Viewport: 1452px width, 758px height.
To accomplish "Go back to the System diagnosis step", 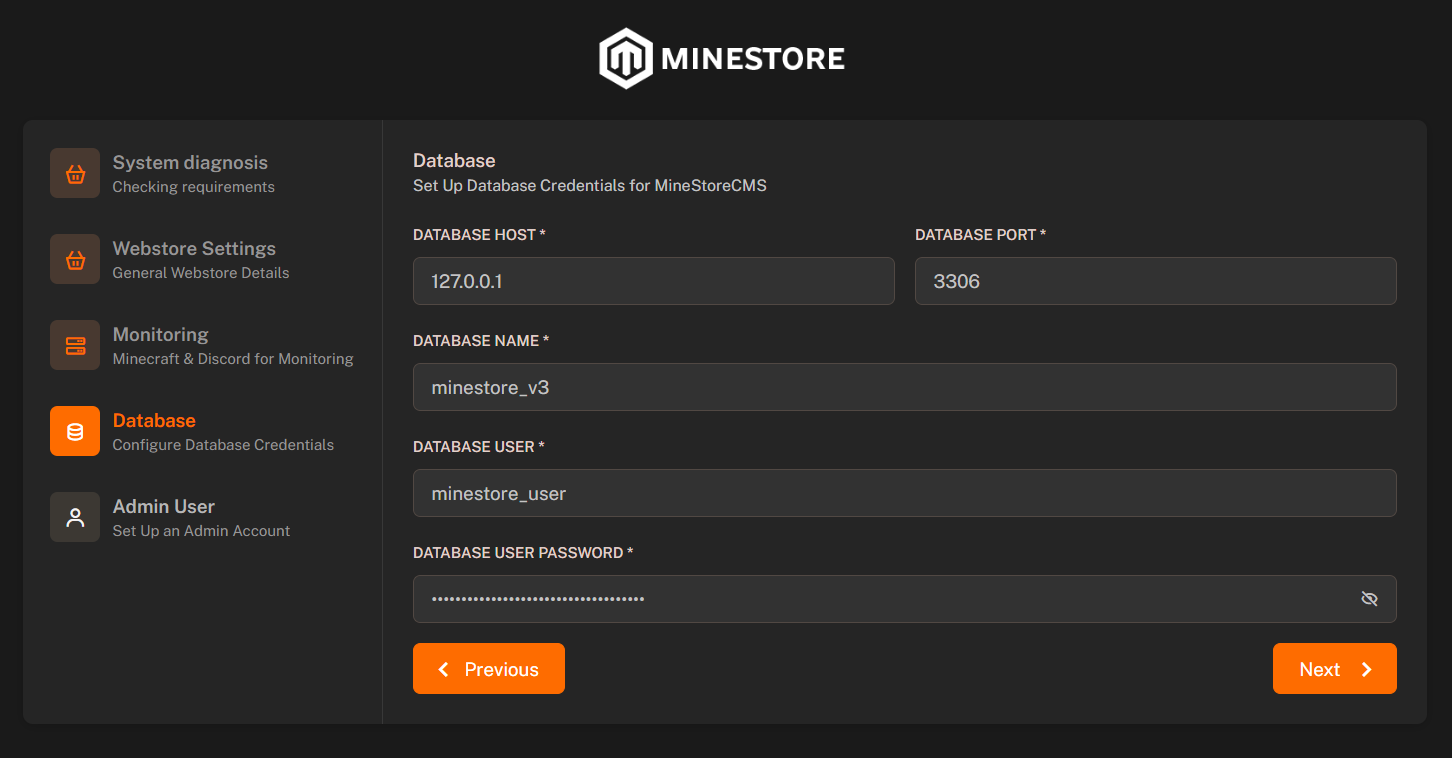I will 190,172.
